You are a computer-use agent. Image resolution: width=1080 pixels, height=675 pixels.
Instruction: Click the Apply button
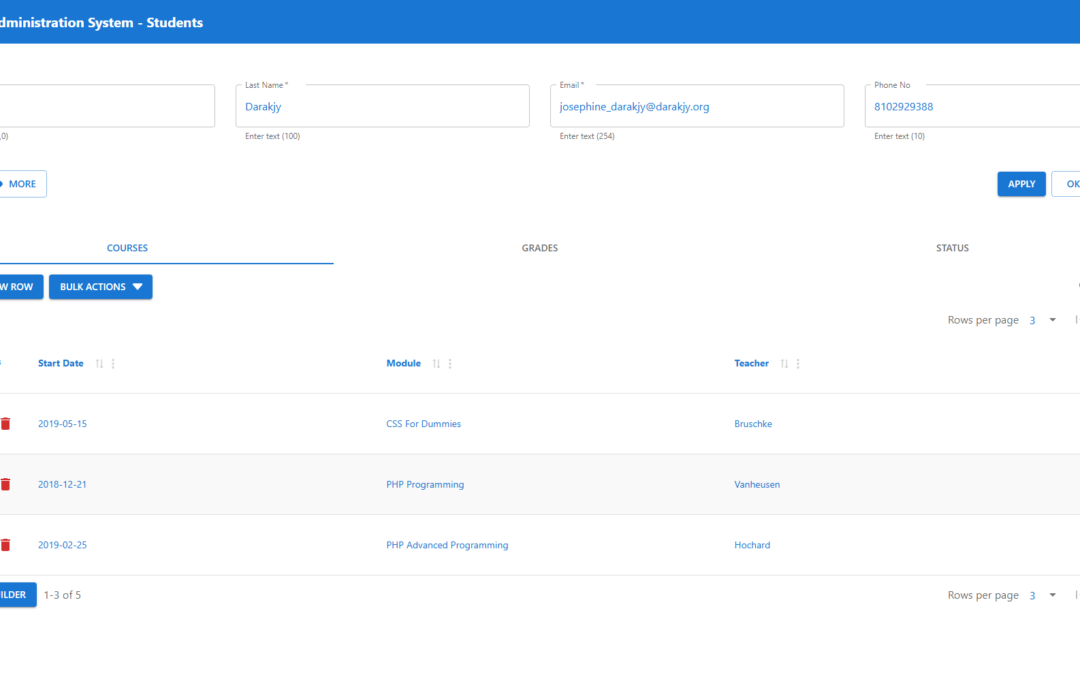tap(1021, 184)
